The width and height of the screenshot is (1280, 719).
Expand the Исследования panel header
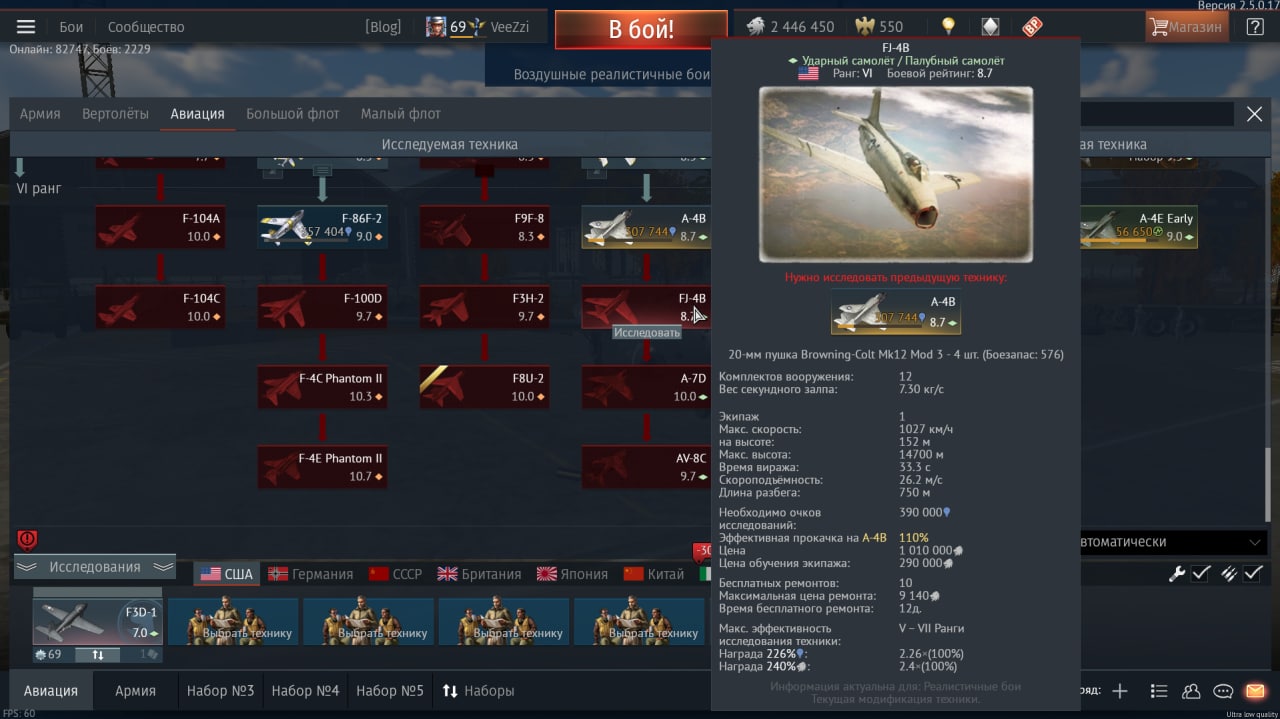(95, 567)
